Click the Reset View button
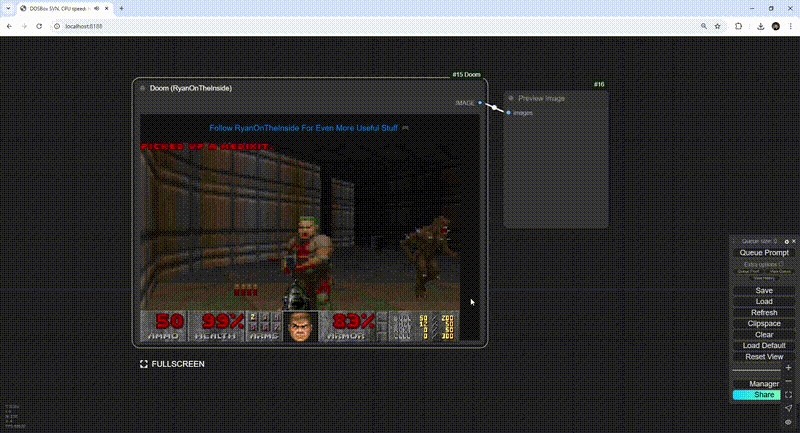Viewport: 800px width, 433px height. coord(764,356)
